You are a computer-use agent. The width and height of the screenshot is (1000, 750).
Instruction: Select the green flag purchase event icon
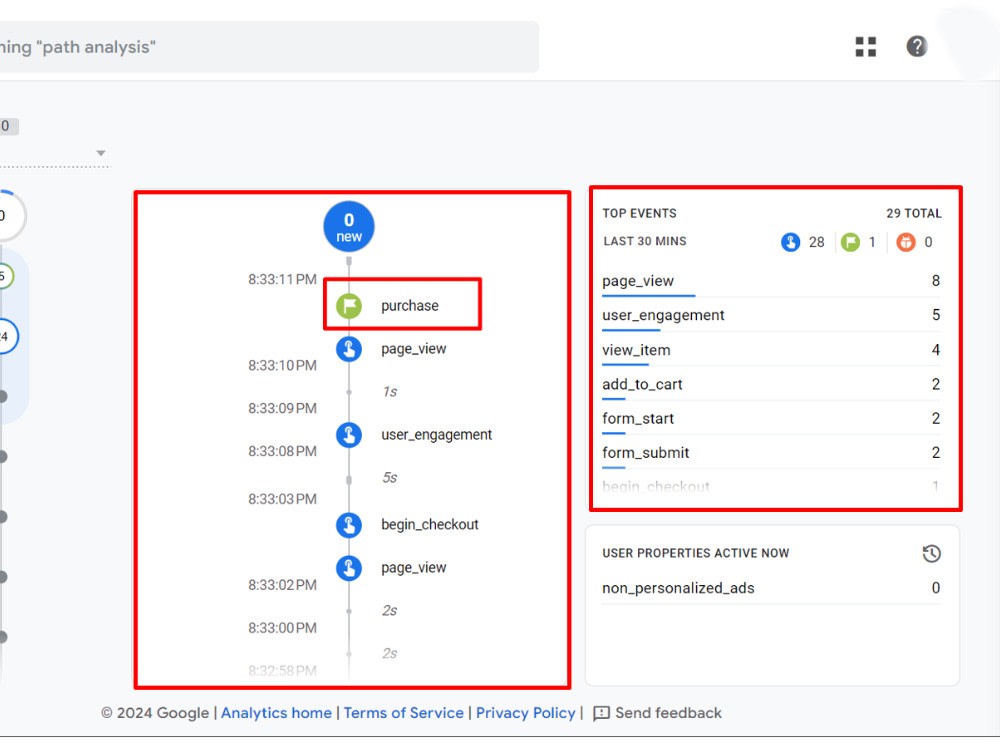(349, 305)
